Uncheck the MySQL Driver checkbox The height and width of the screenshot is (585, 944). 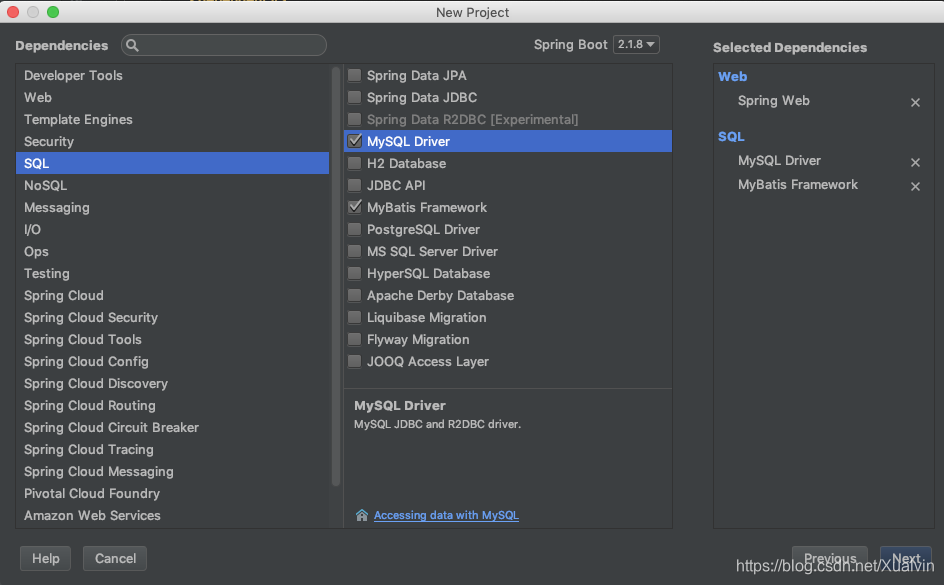(x=355, y=141)
